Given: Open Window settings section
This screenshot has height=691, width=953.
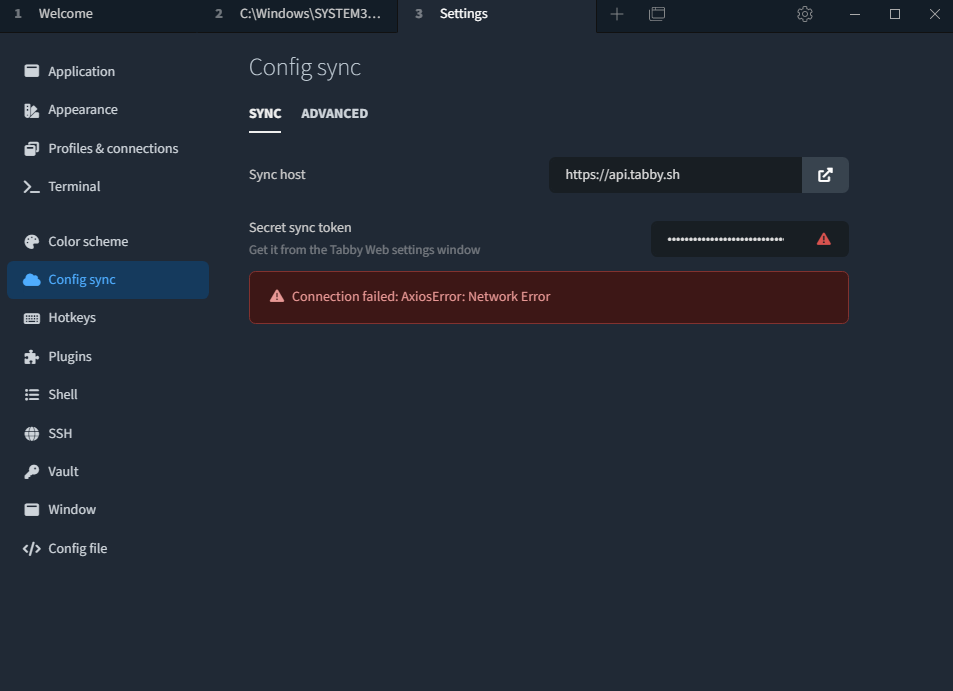Looking at the screenshot, I should [x=108, y=509].
